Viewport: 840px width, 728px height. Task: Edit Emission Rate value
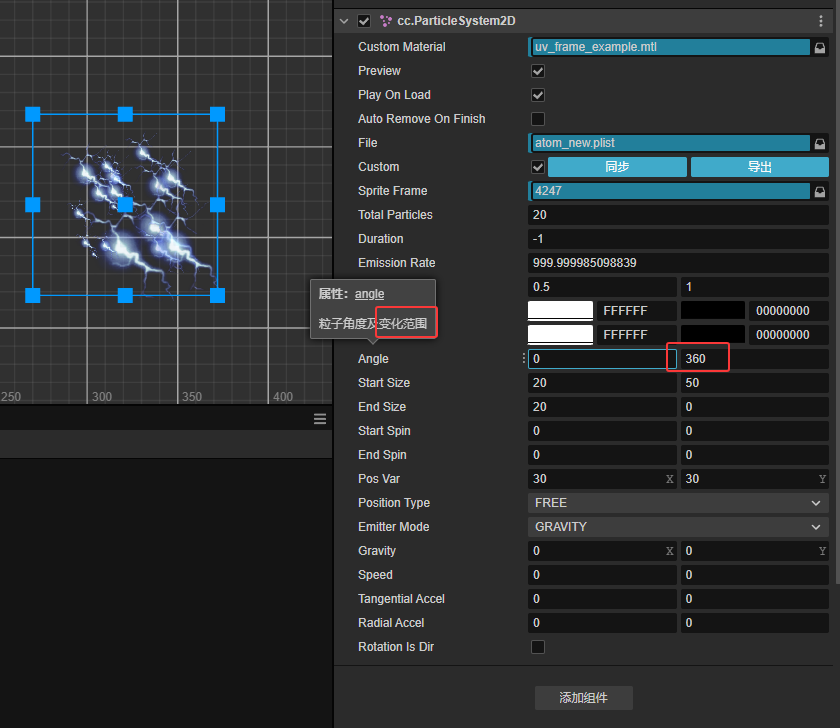coord(678,263)
